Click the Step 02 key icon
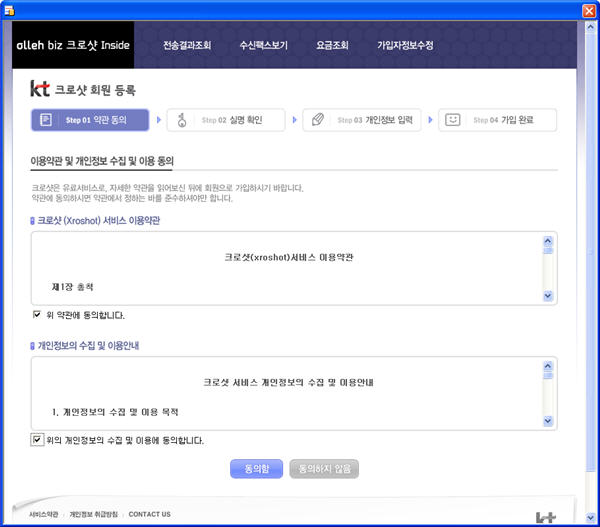 coord(182,120)
